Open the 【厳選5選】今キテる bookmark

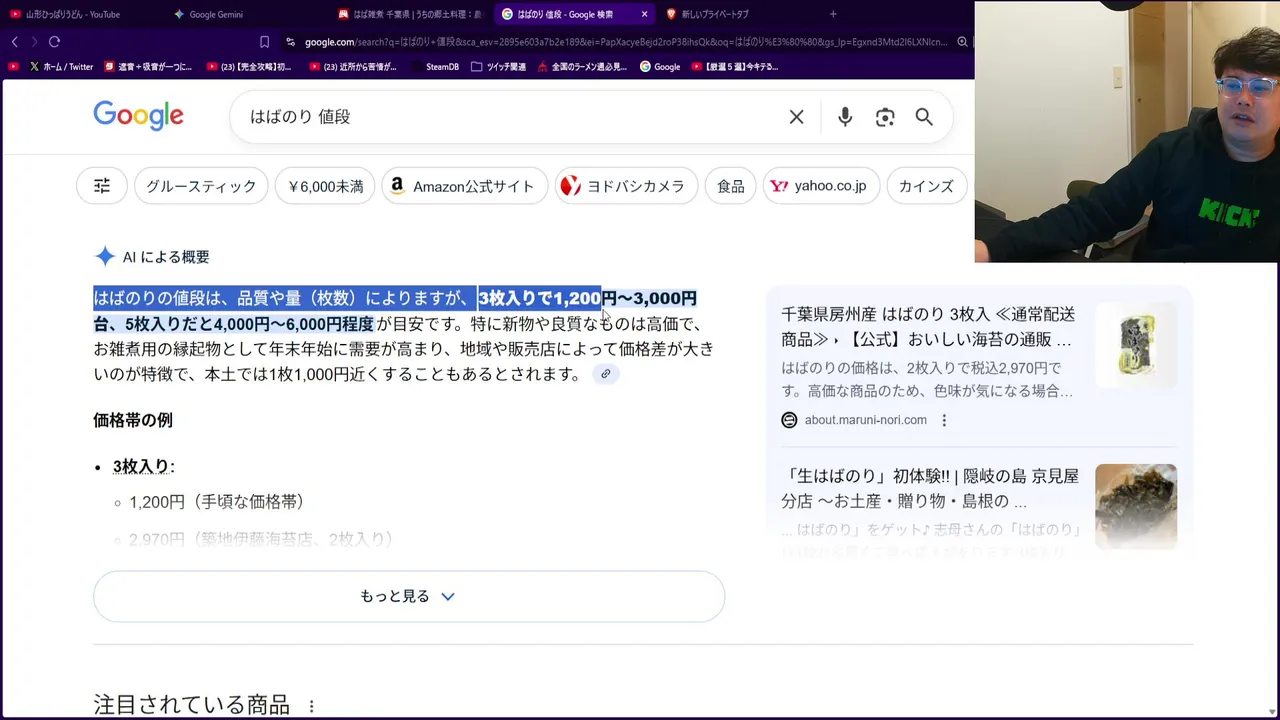coord(735,67)
